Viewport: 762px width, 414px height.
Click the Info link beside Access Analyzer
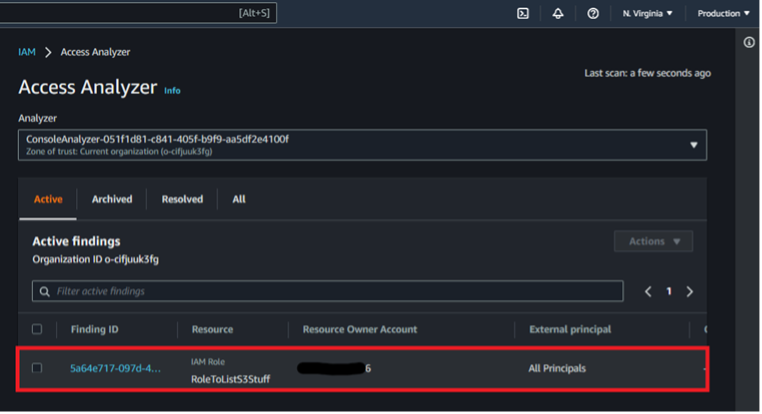[x=172, y=90]
